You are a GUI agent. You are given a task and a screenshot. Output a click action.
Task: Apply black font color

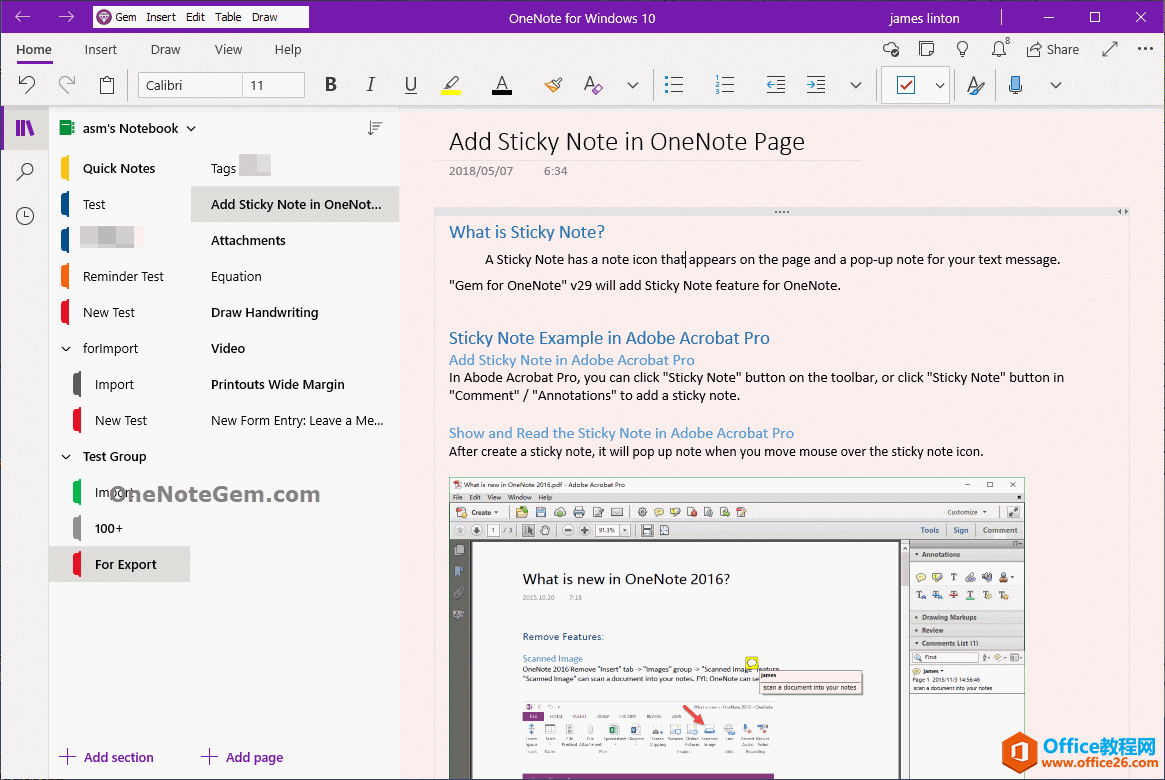pyautogui.click(x=502, y=85)
